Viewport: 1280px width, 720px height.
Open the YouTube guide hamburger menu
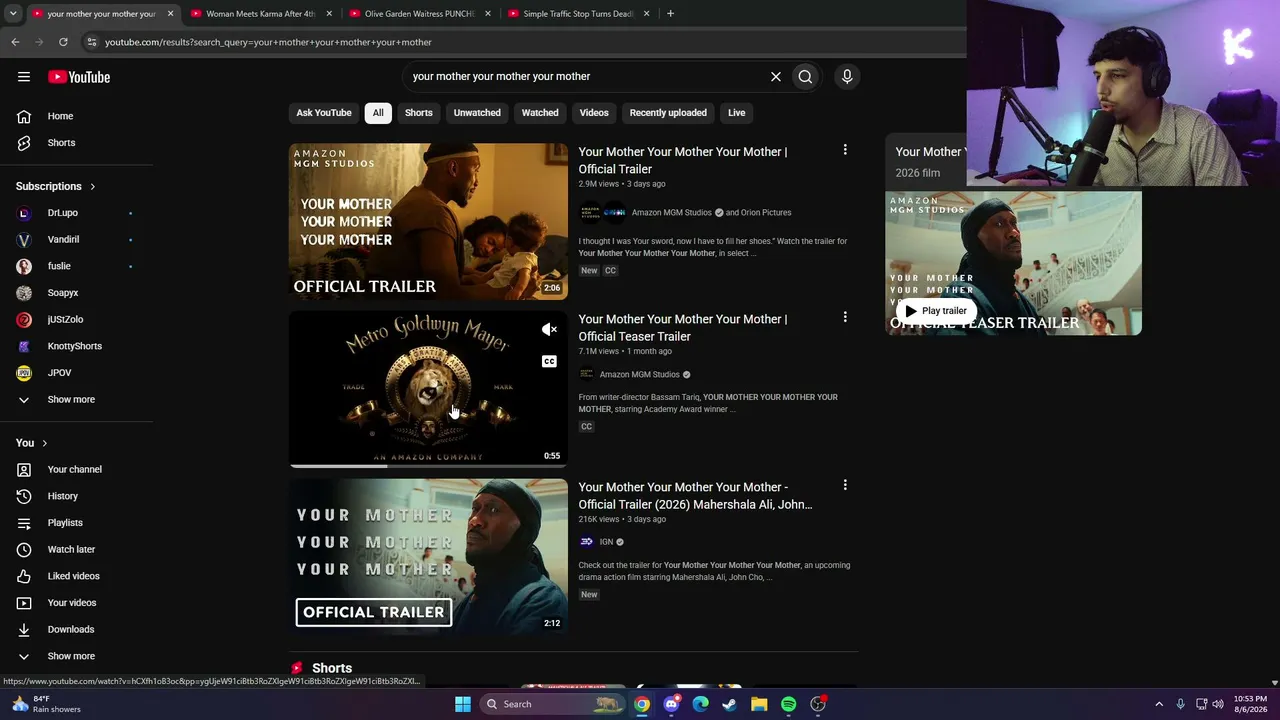point(24,77)
